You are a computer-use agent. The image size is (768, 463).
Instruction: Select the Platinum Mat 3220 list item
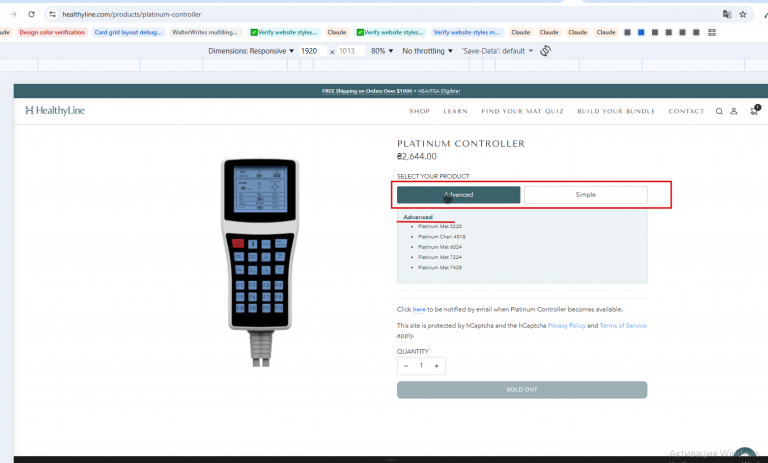(x=440, y=226)
